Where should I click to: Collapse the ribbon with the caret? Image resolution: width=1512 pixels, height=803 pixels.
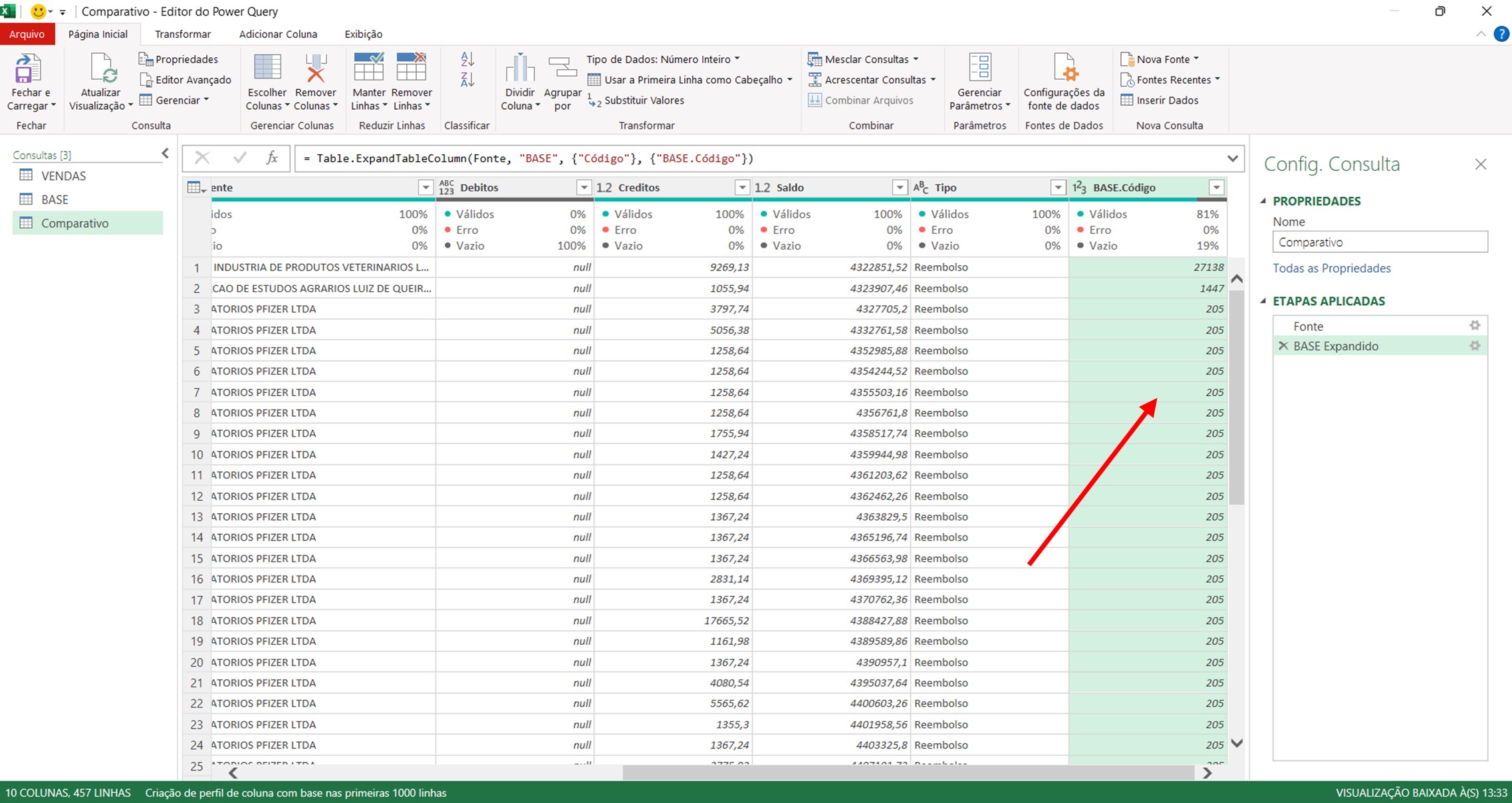click(1481, 34)
